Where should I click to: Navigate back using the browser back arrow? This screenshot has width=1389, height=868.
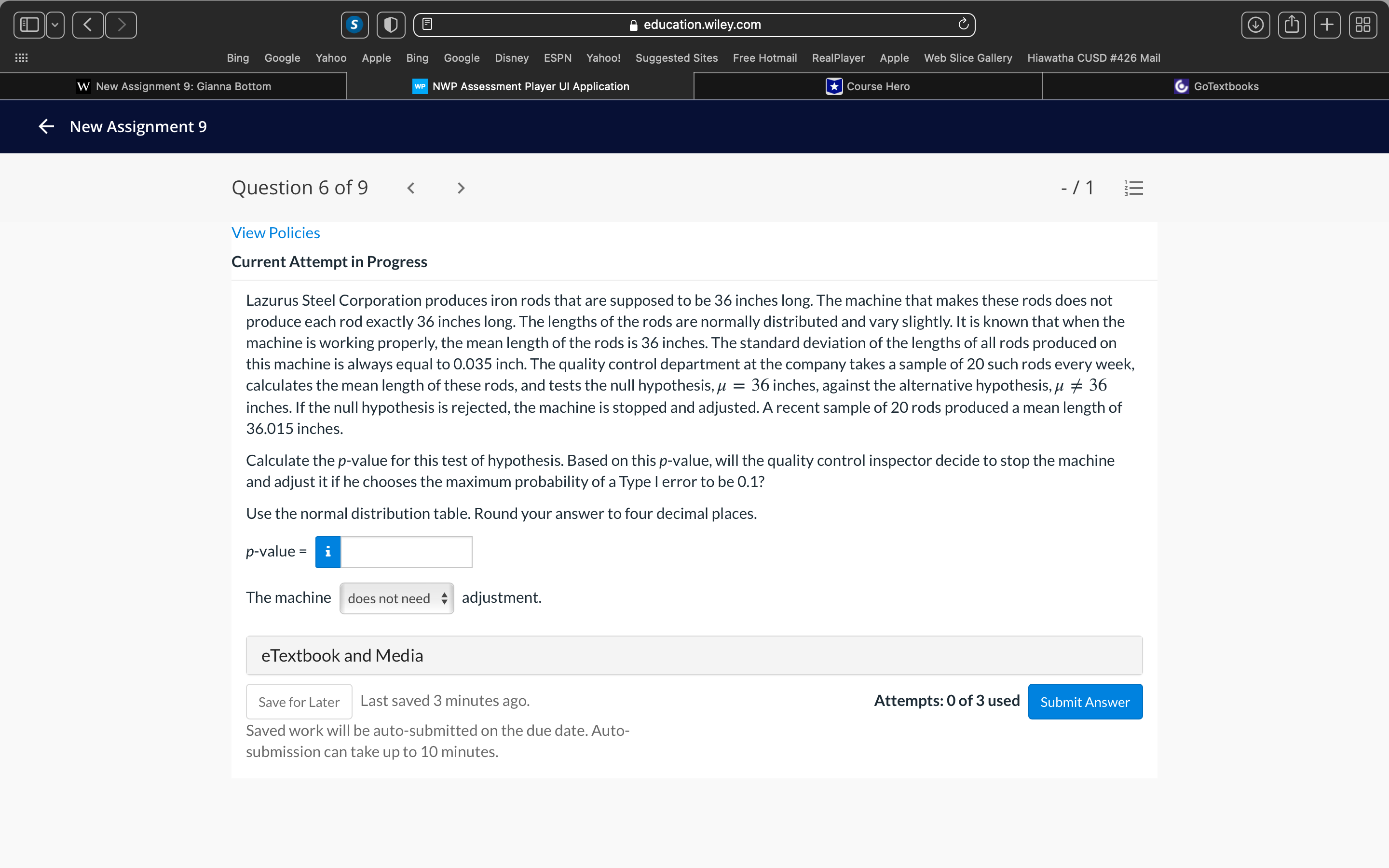(87, 25)
